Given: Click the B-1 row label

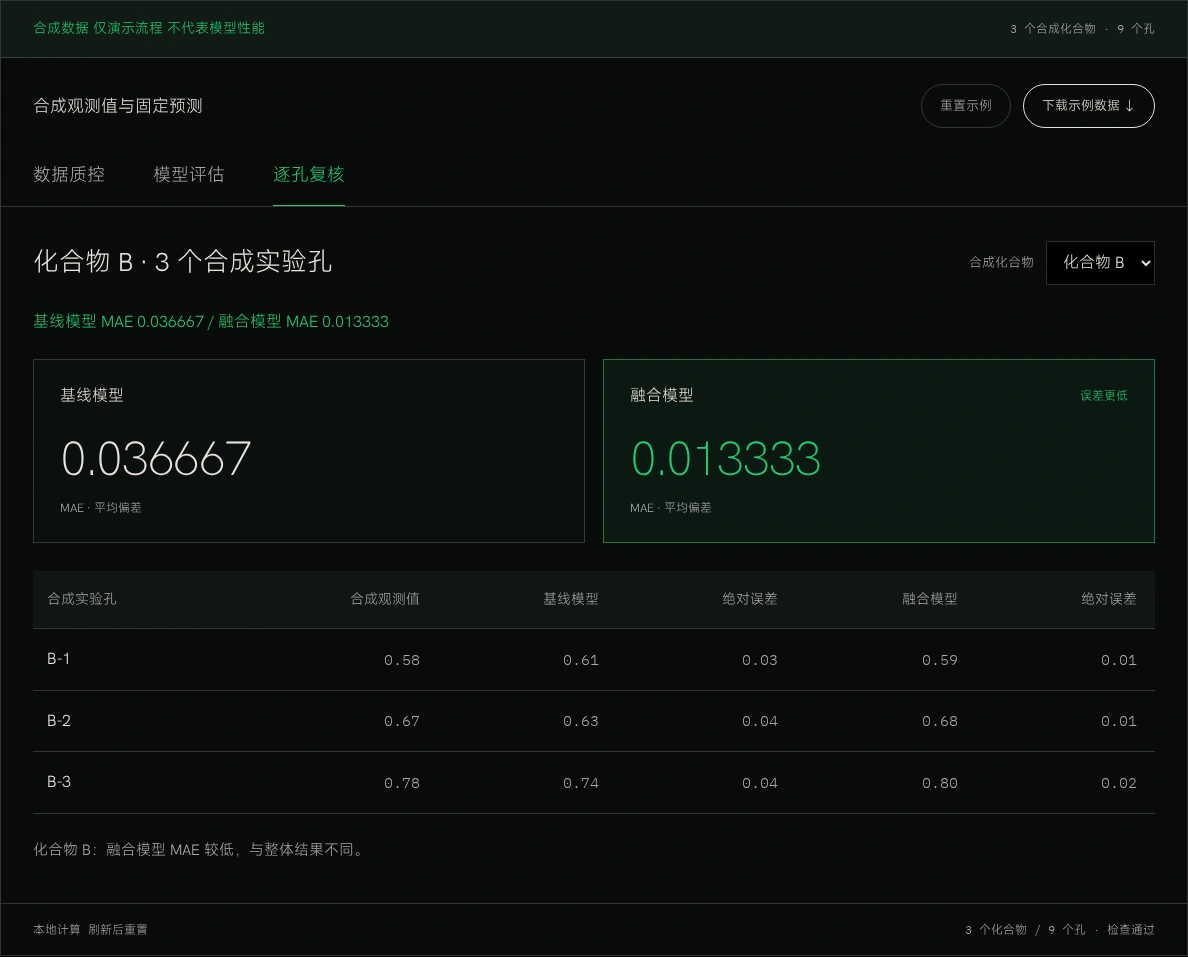Looking at the screenshot, I should pyautogui.click(x=58, y=659).
